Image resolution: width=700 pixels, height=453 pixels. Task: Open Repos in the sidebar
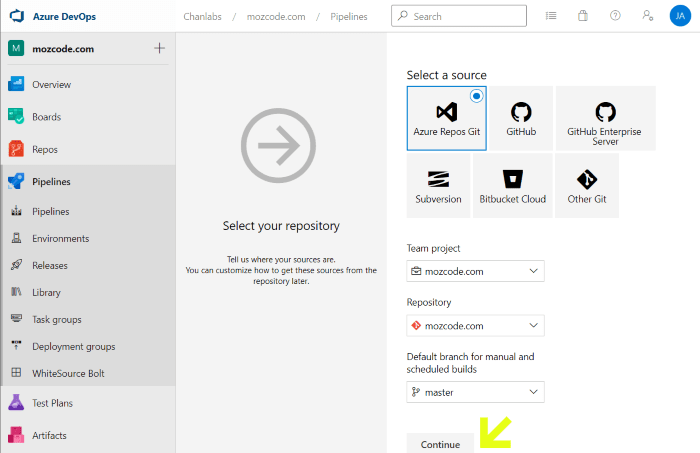(x=45, y=149)
